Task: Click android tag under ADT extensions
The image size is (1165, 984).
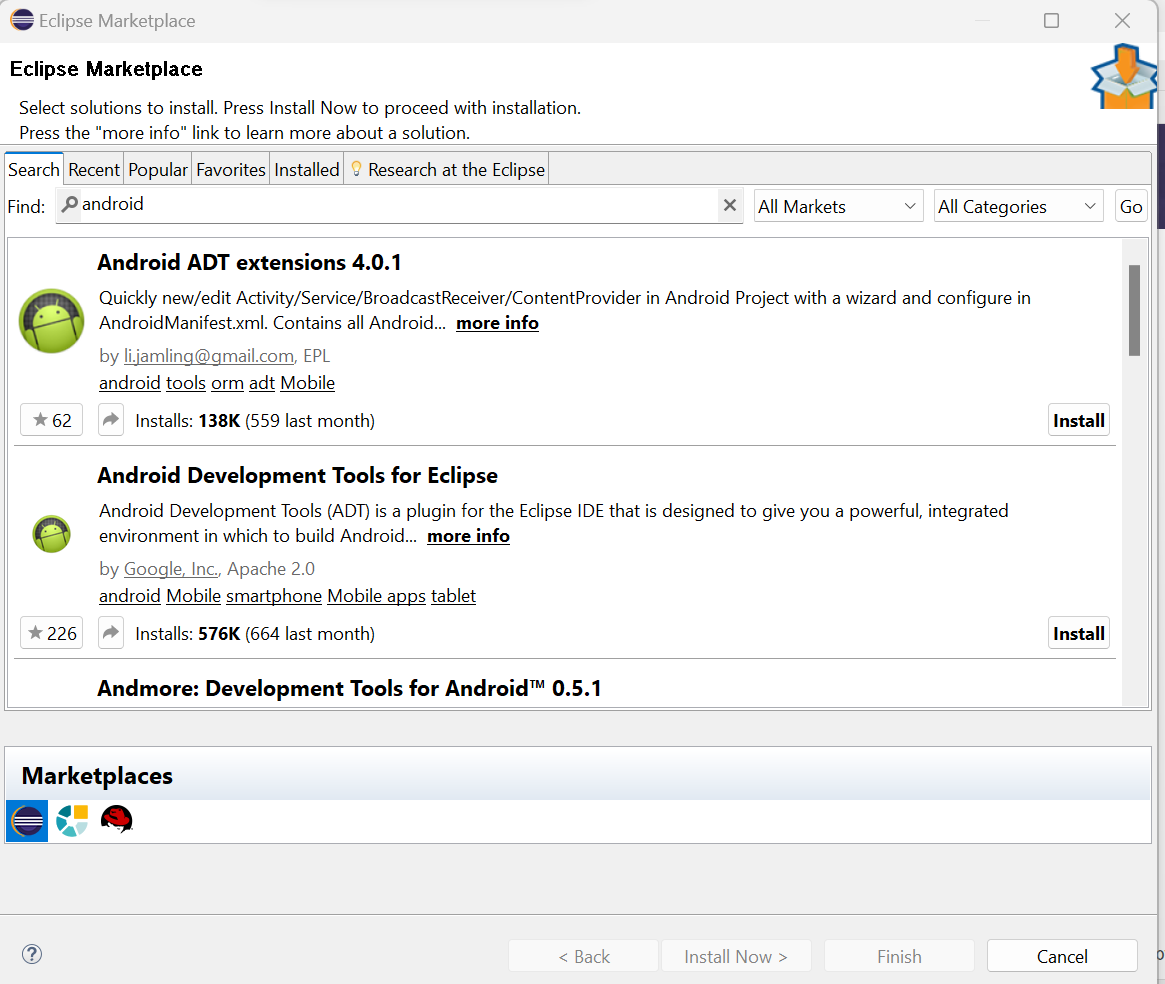Action: click(129, 383)
